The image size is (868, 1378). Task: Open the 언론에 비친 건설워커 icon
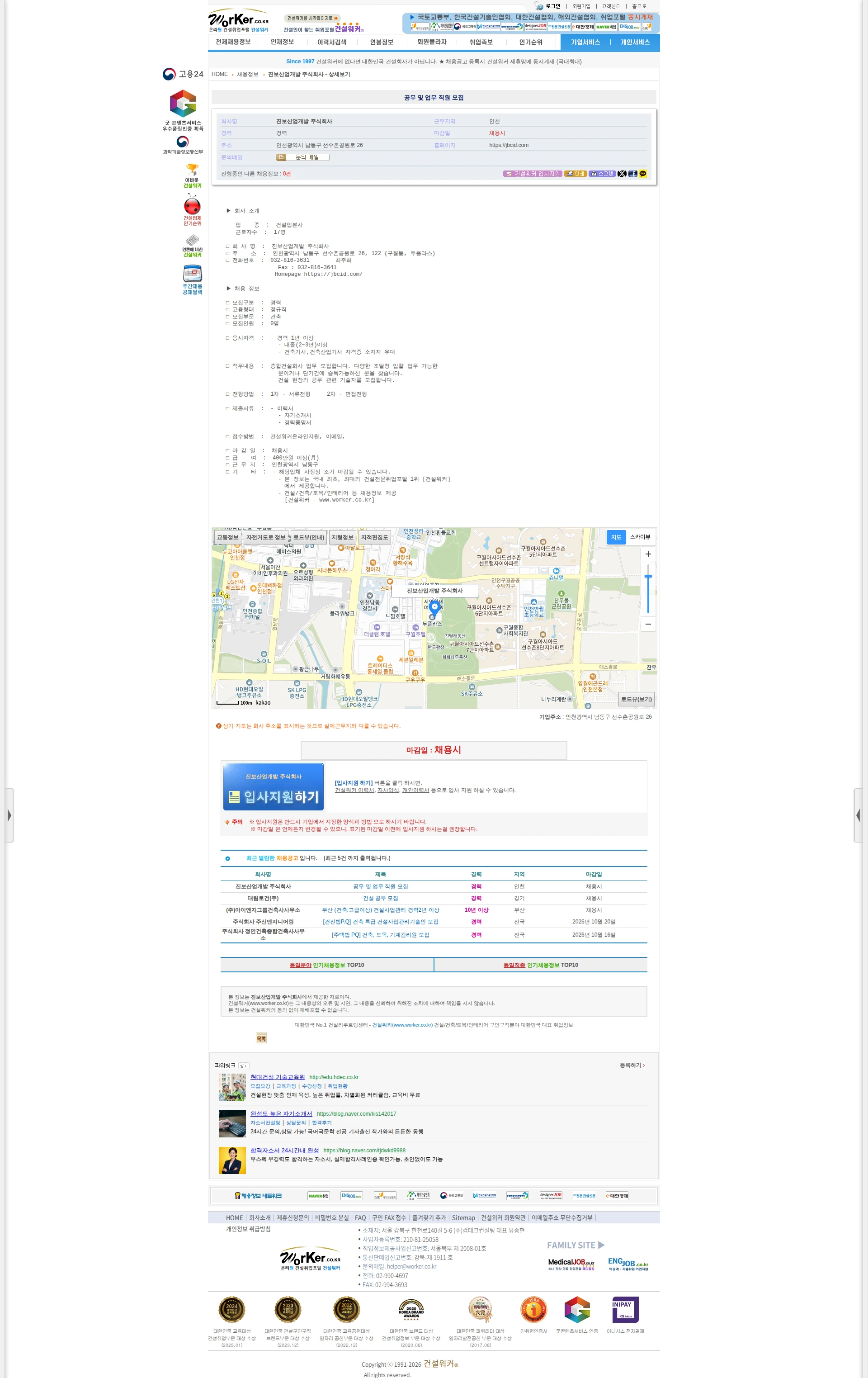point(192,246)
